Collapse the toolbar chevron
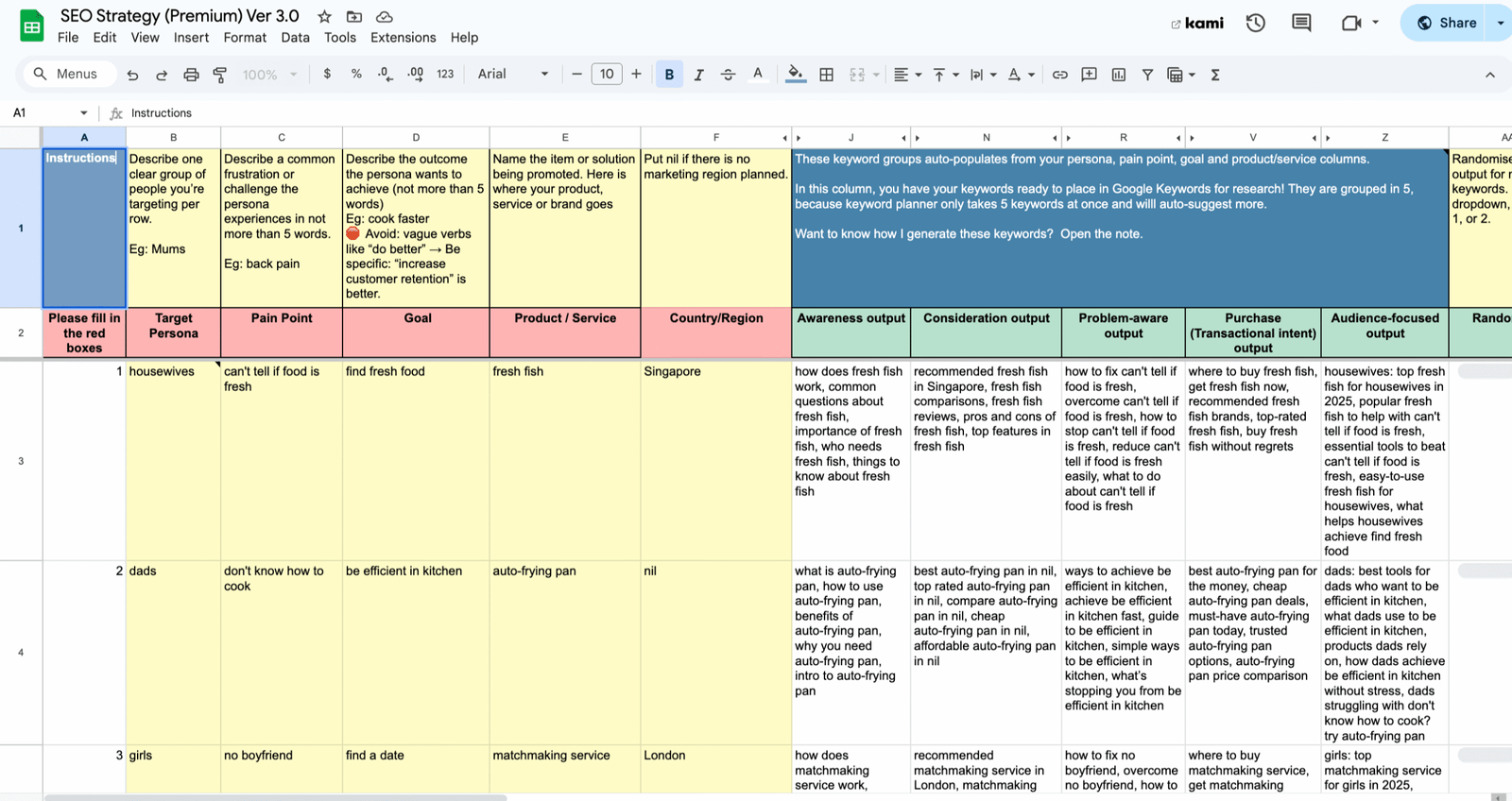Image resolution: width=1512 pixels, height=801 pixels. tap(1490, 75)
